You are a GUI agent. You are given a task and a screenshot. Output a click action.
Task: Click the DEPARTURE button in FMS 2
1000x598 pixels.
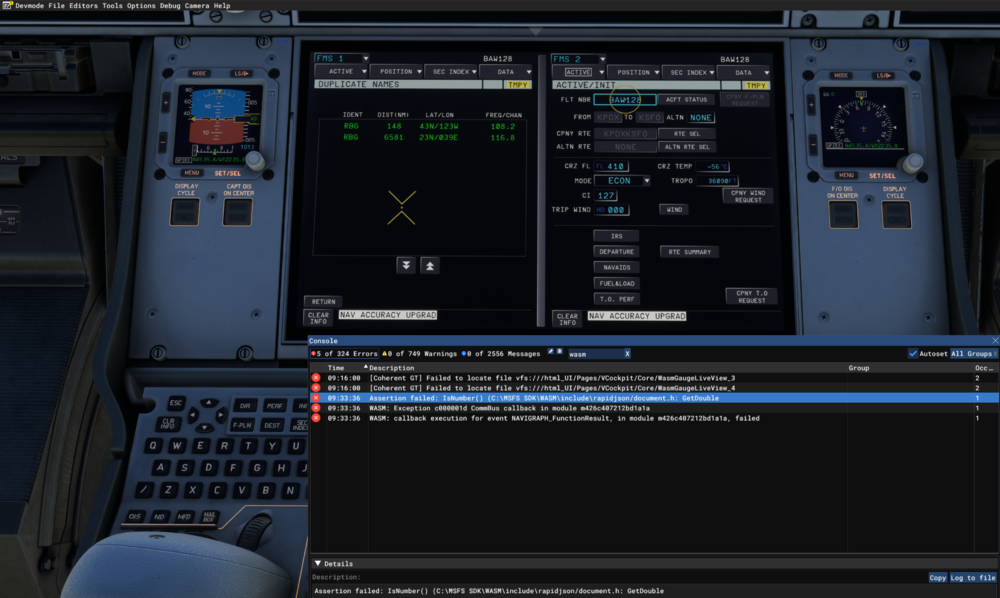tap(616, 252)
